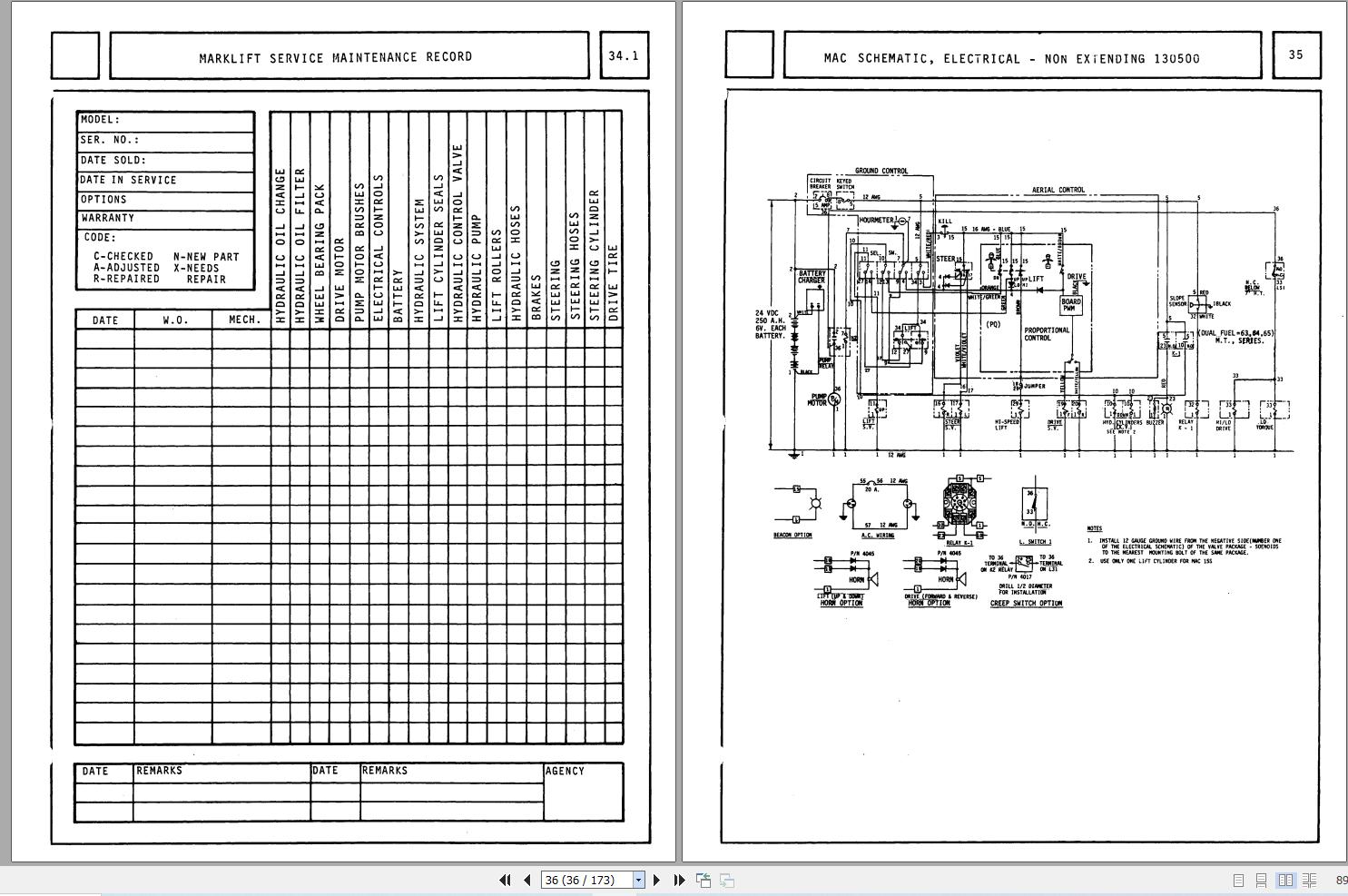Click the DATE SOLD: row

coord(165,161)
